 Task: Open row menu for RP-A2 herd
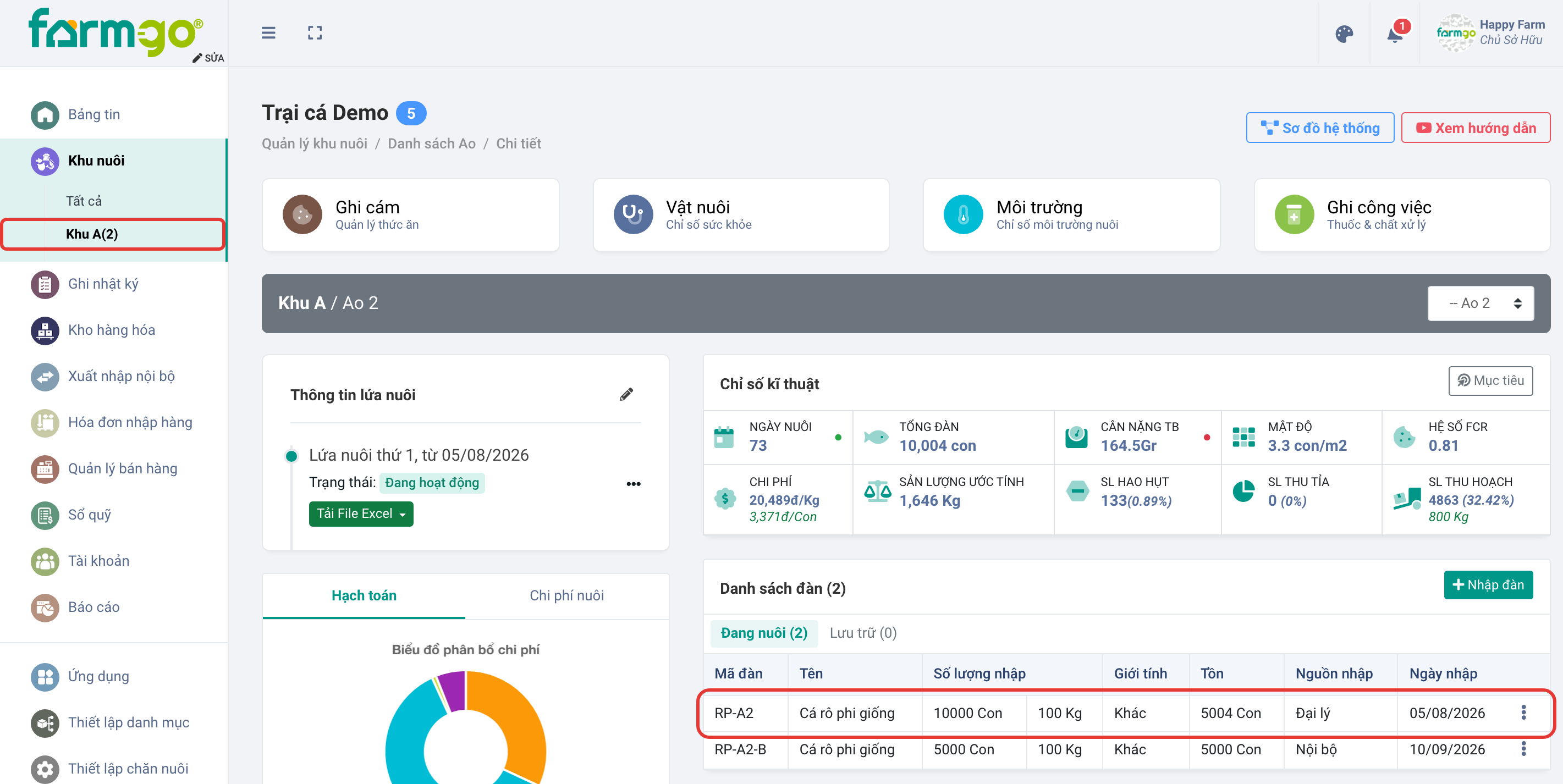1523,713
